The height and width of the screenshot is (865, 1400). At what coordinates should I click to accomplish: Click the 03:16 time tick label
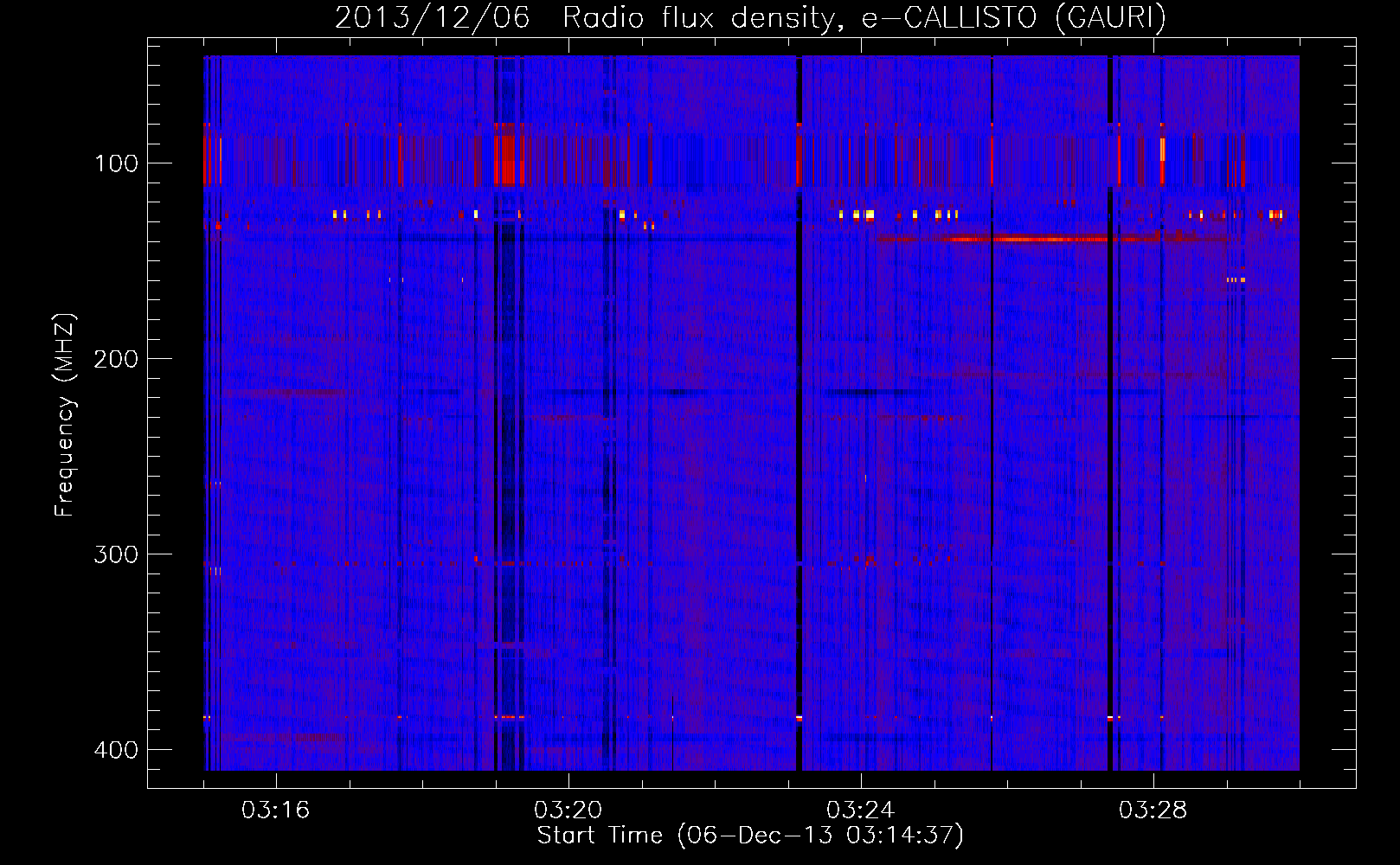[x=275, y=811]
